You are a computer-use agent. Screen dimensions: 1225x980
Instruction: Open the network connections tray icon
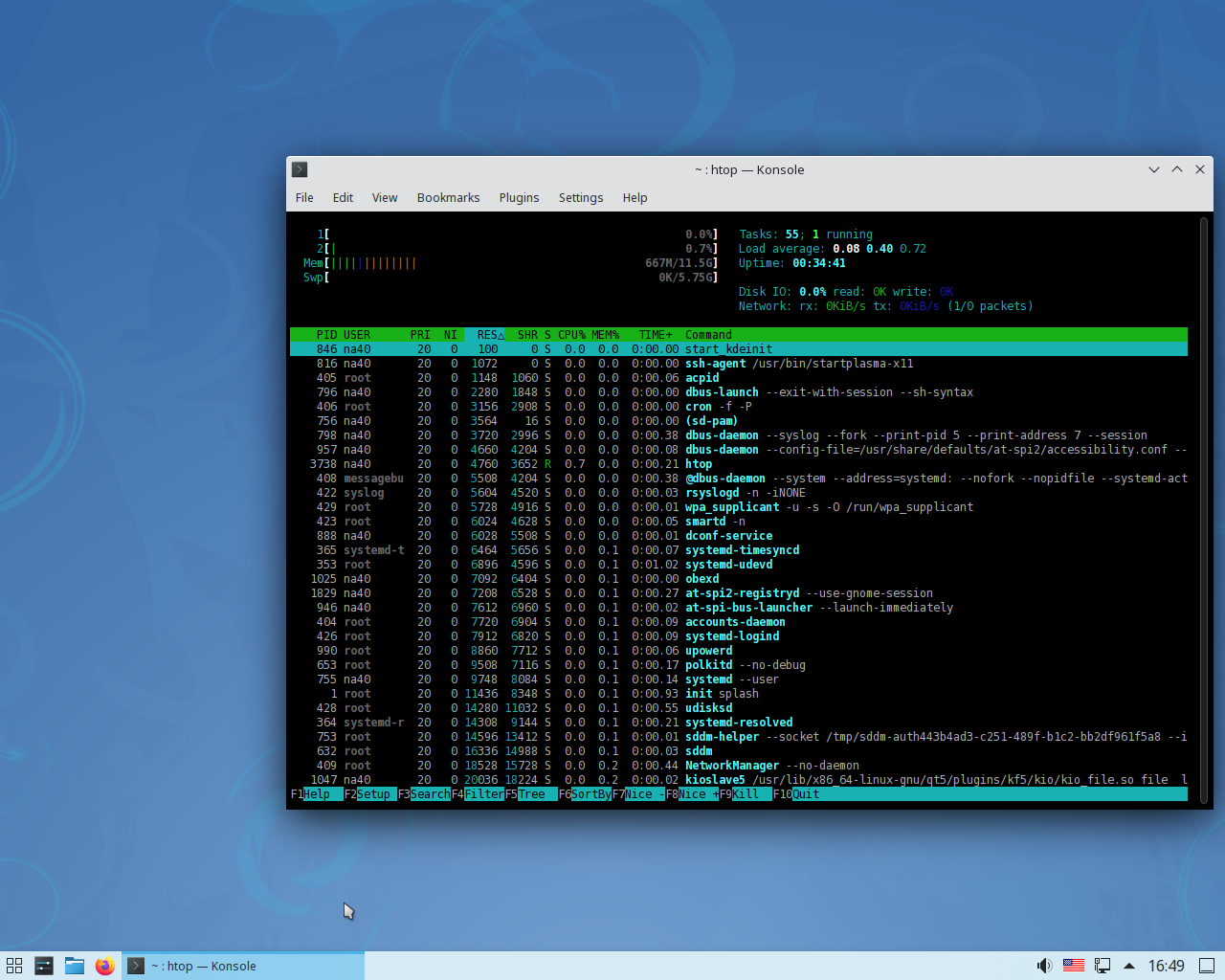(x=1102, y=966)
